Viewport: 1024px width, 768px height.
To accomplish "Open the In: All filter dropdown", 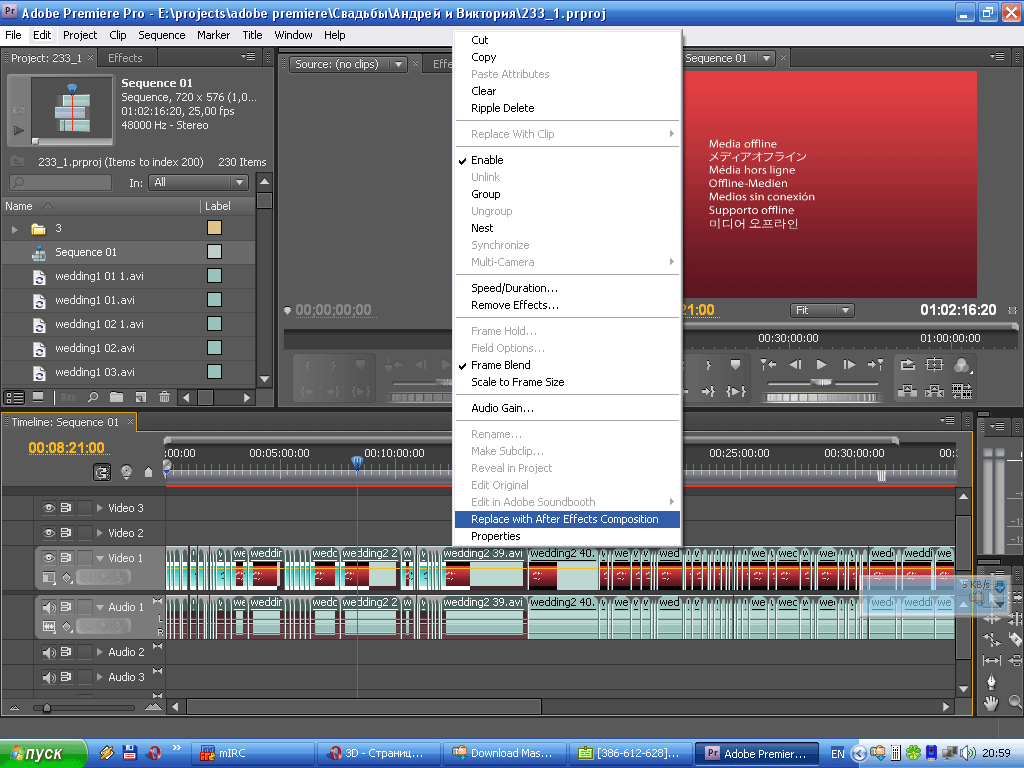I will pyautogui.click(x=198, y=183).
